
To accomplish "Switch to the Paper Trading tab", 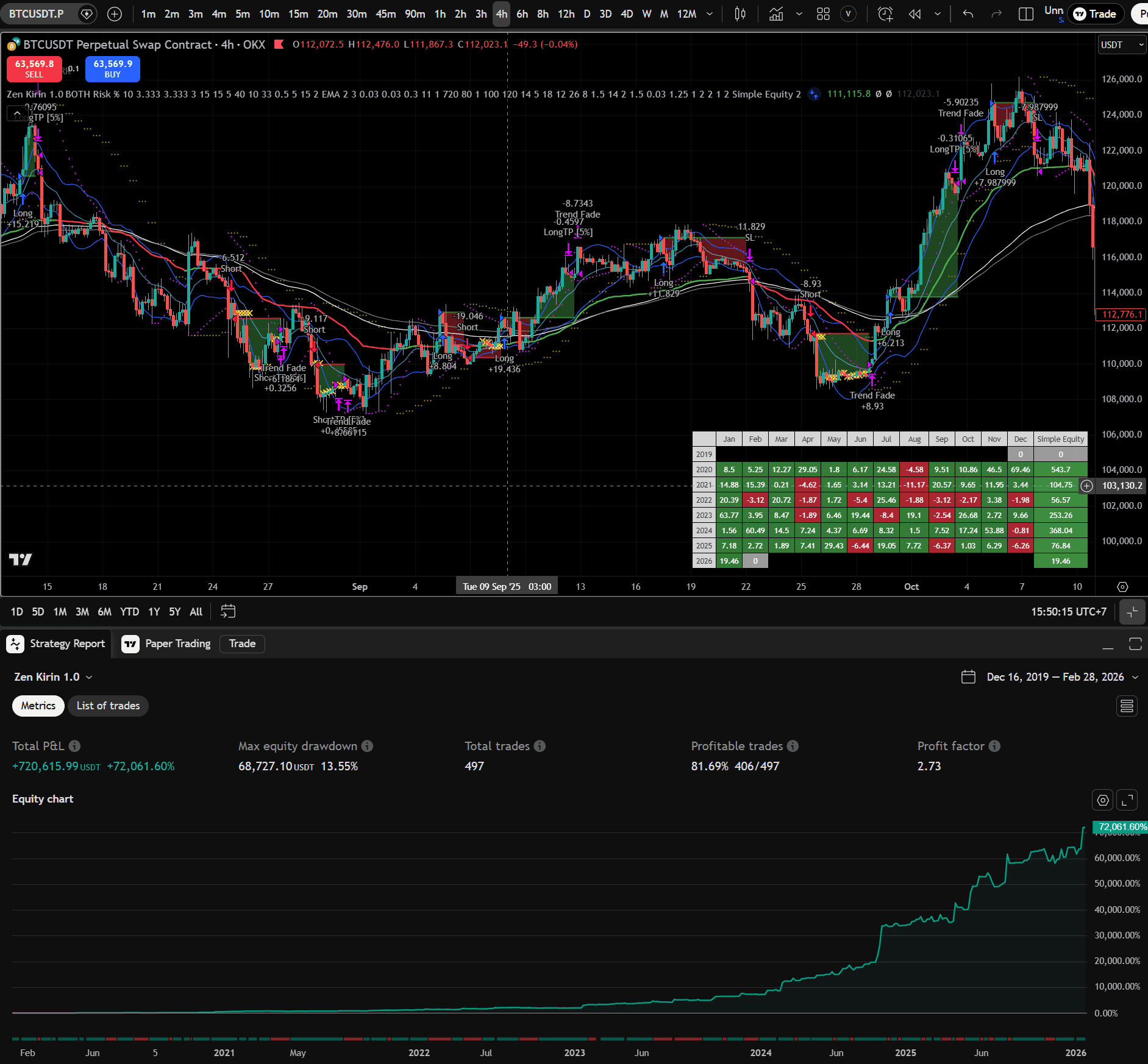I will pos(166,644).
